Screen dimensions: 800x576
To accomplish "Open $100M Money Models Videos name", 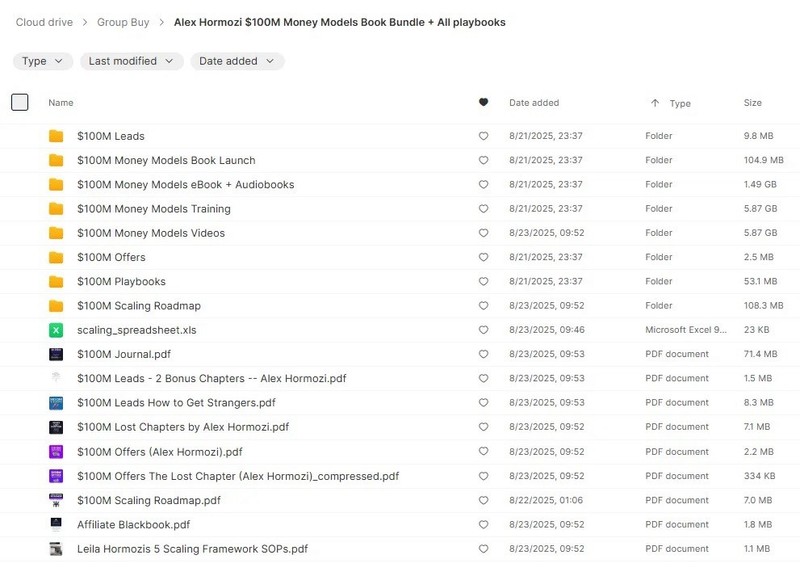I will 151,233.
